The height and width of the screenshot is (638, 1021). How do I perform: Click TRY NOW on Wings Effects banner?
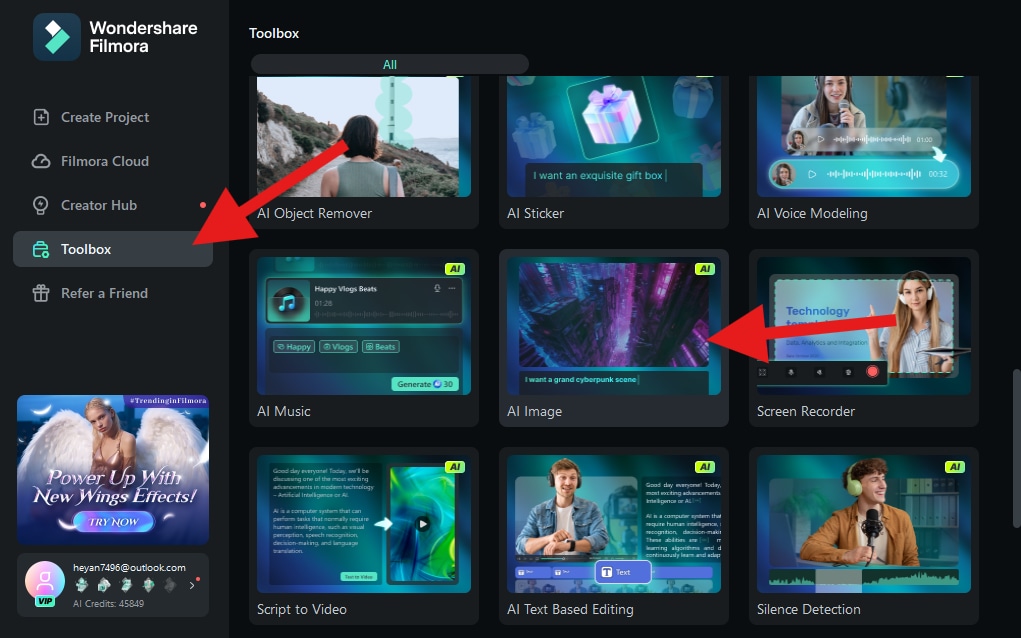pos(114,521)
